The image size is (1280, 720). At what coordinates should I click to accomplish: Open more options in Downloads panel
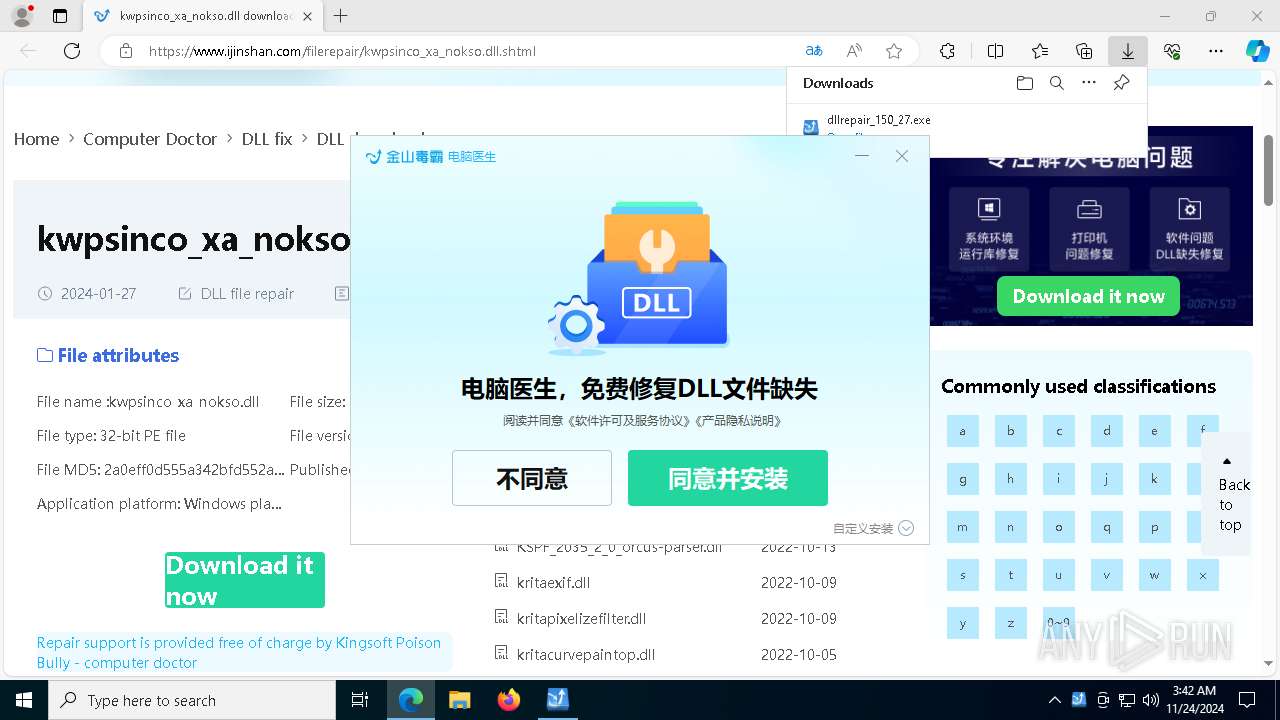click(x=1089, y=83)
